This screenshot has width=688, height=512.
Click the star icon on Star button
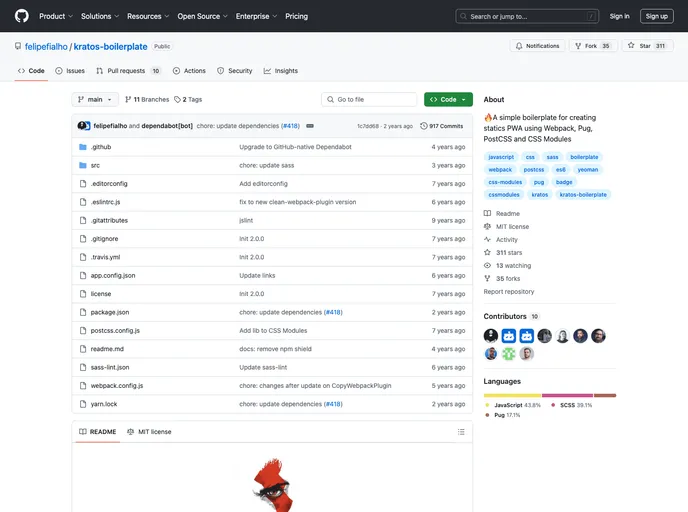coord(631,45)
